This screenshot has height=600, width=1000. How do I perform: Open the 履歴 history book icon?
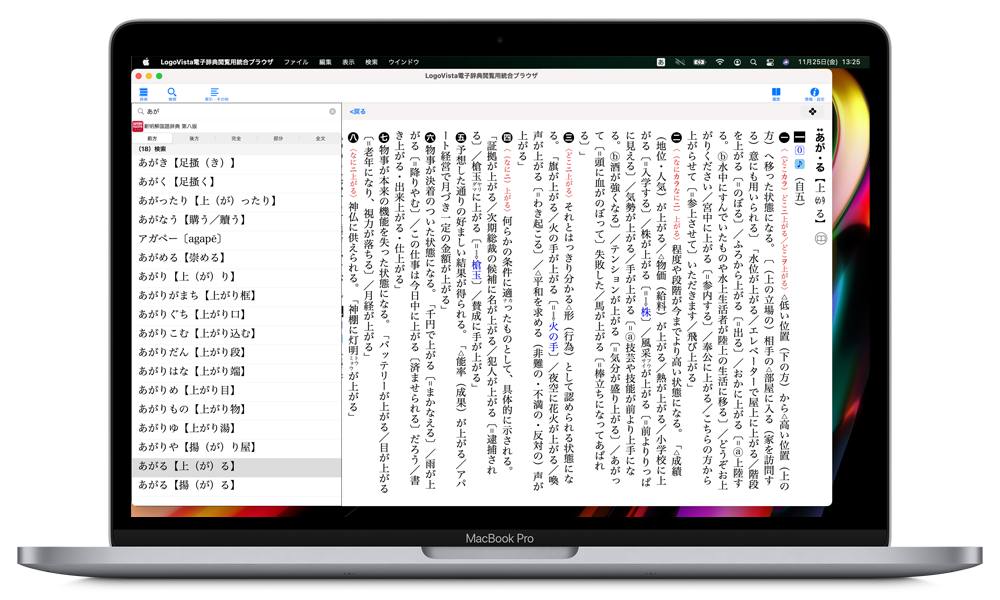click(x=776, y=92)
